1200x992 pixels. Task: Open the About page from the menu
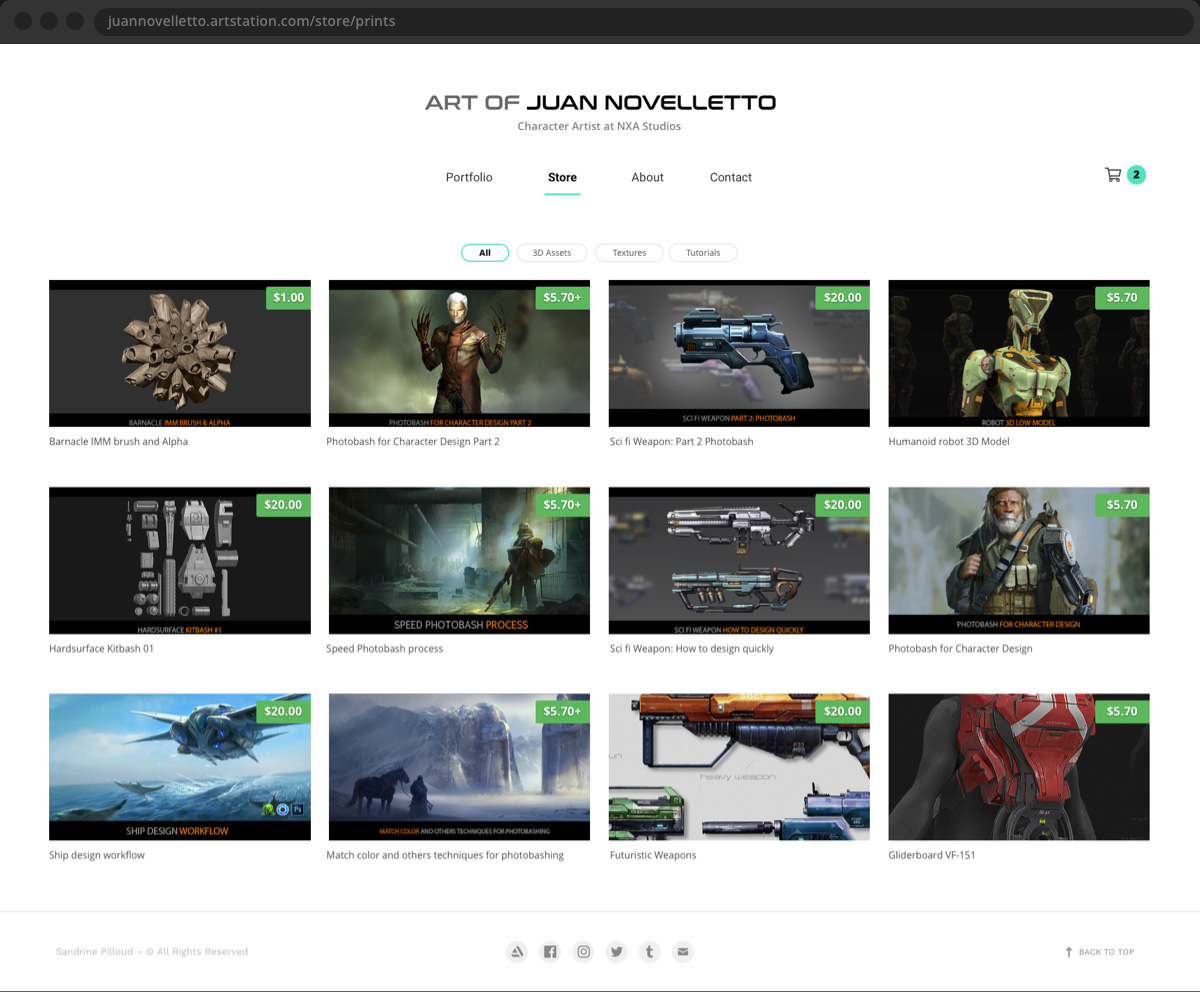(x=647, y=177)
